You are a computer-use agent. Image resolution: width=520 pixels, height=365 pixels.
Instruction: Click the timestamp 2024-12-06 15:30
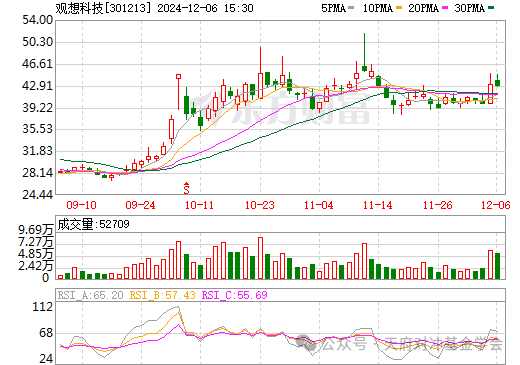click(205, 8)
